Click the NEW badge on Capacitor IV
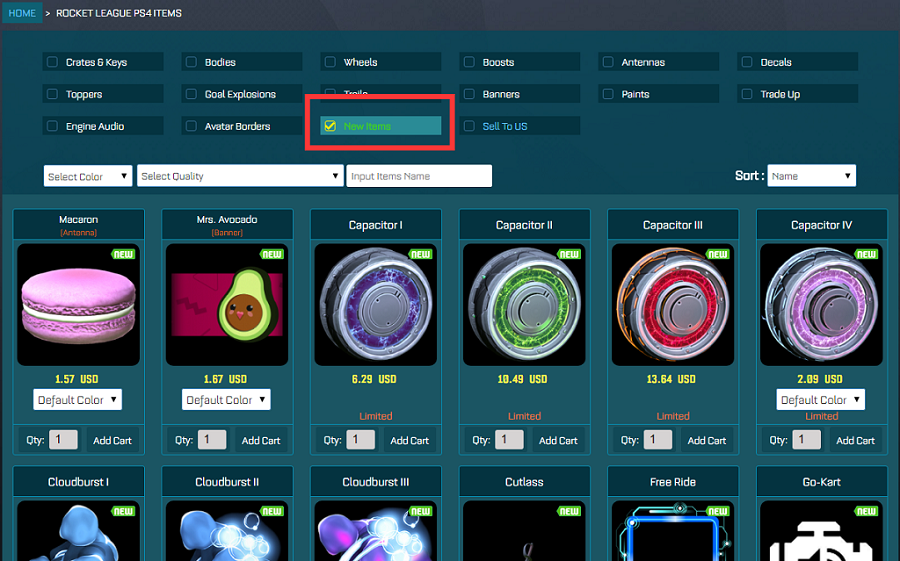This screenshot has height=561, width=900. pyautogui.click(x=866, y=254)
